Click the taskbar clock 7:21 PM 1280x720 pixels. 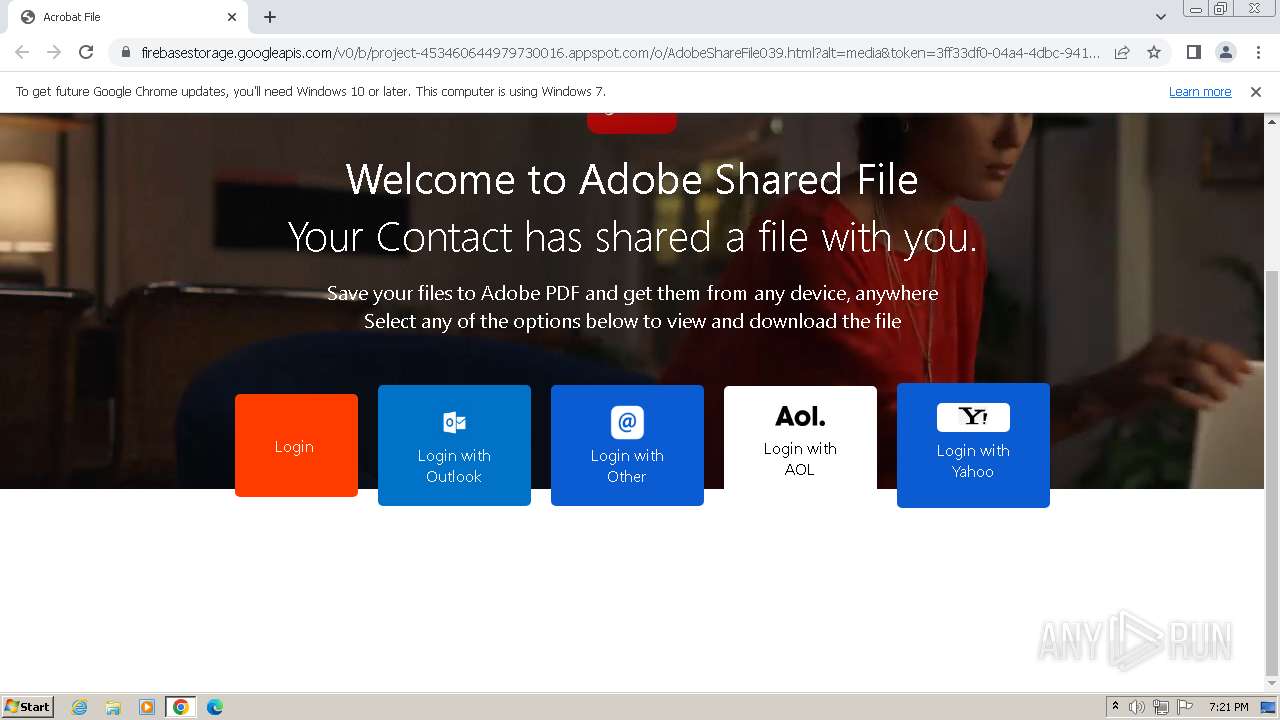tap(1228, 707)
